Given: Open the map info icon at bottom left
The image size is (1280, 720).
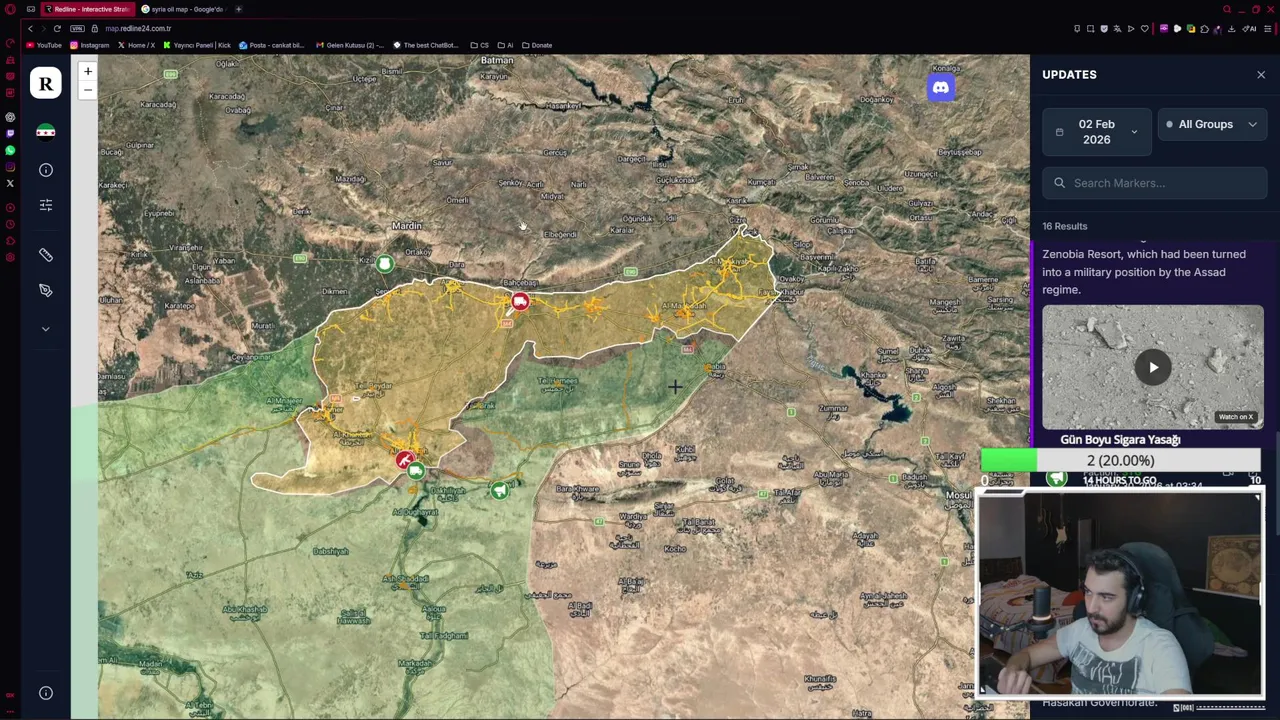Looking at the screenshot, I should point(45,693).
